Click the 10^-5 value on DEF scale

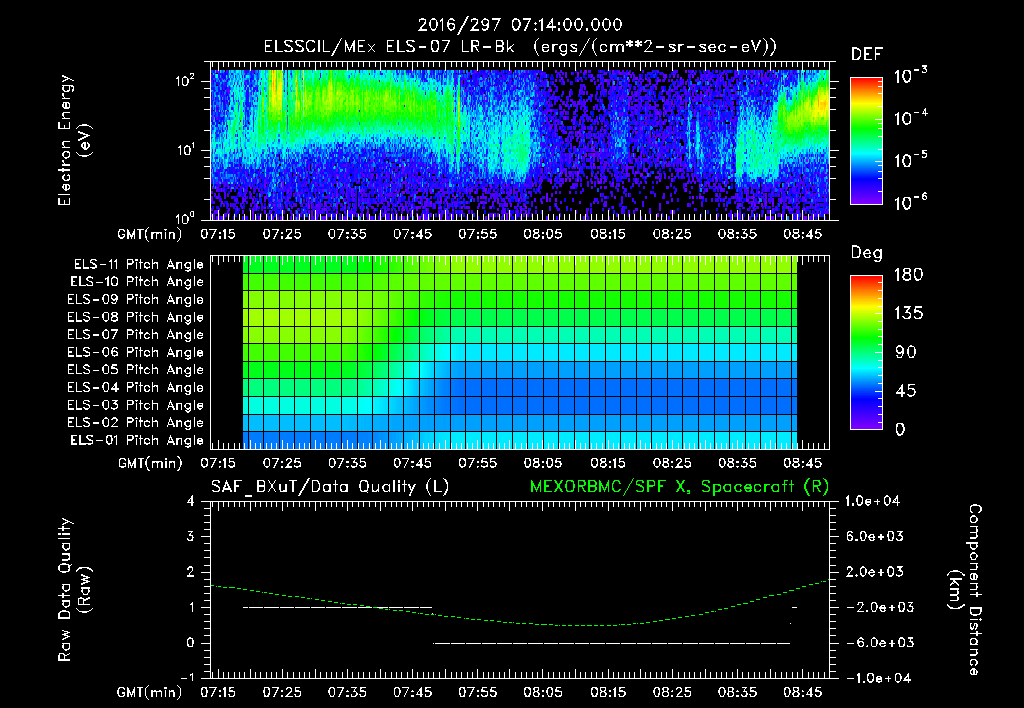[x=911, y=160]
